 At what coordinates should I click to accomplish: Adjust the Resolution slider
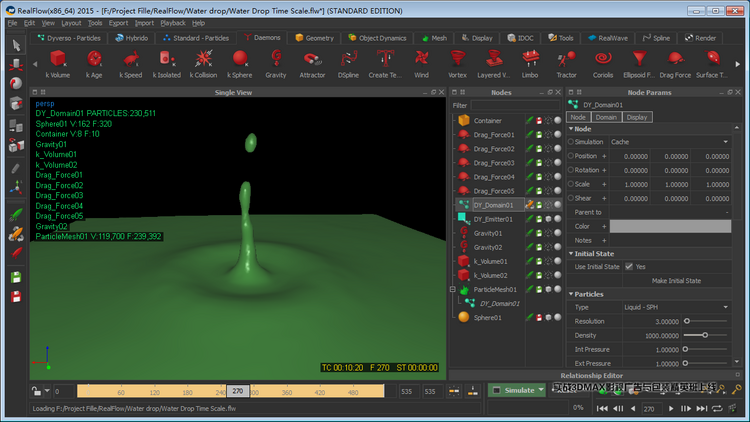coord(706,321)
